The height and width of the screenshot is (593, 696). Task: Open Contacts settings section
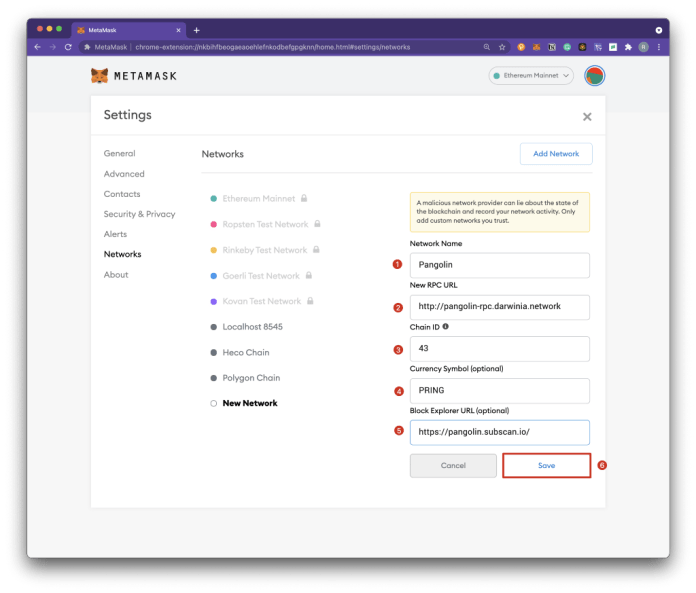pos(122,194)
